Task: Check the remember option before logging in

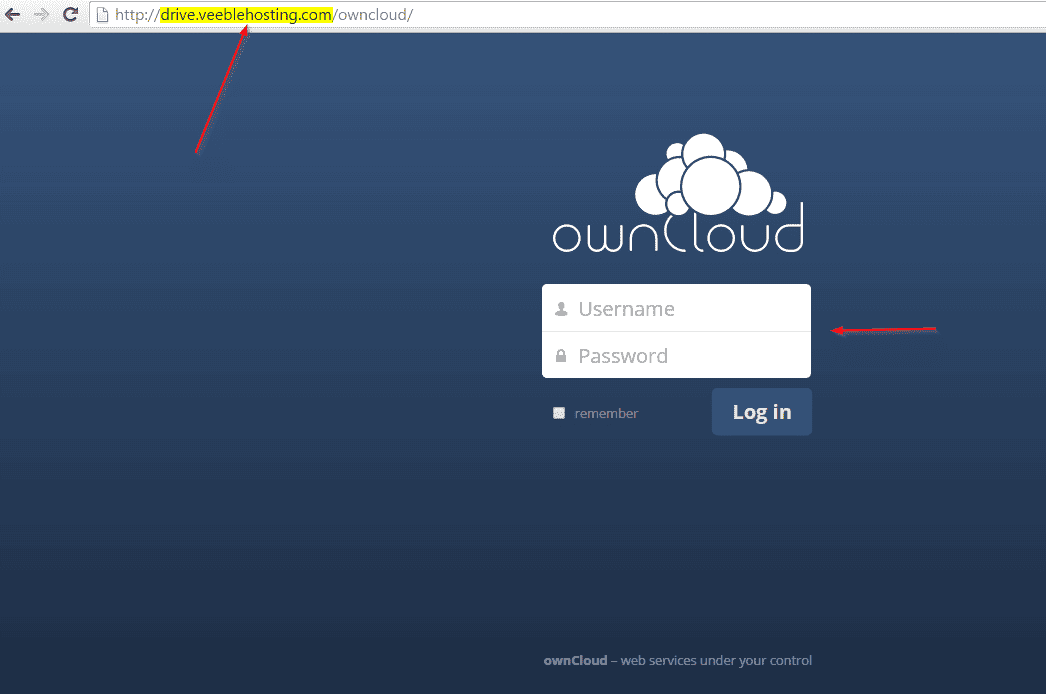Action: click(x=559, y=412)
